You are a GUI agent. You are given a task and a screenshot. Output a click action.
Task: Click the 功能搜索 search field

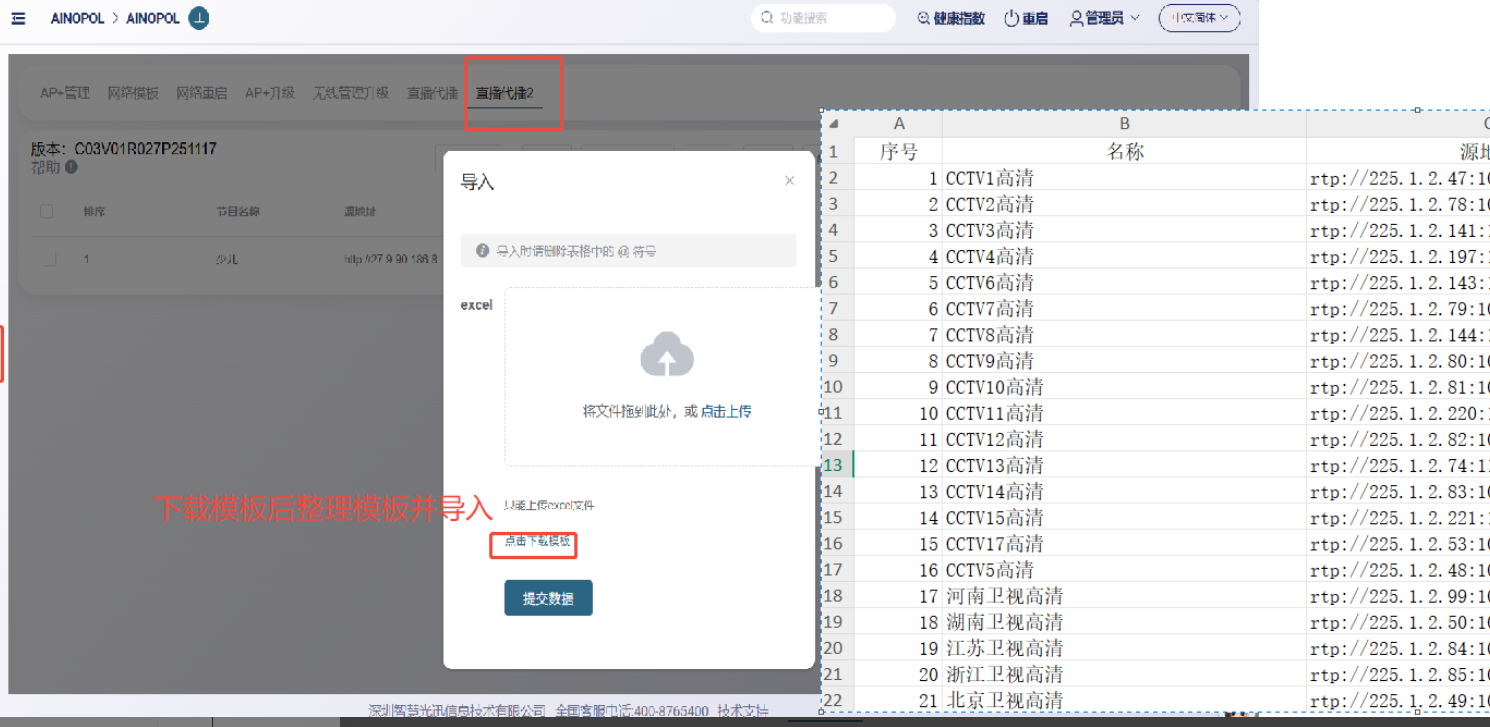[x=830, y=18]
